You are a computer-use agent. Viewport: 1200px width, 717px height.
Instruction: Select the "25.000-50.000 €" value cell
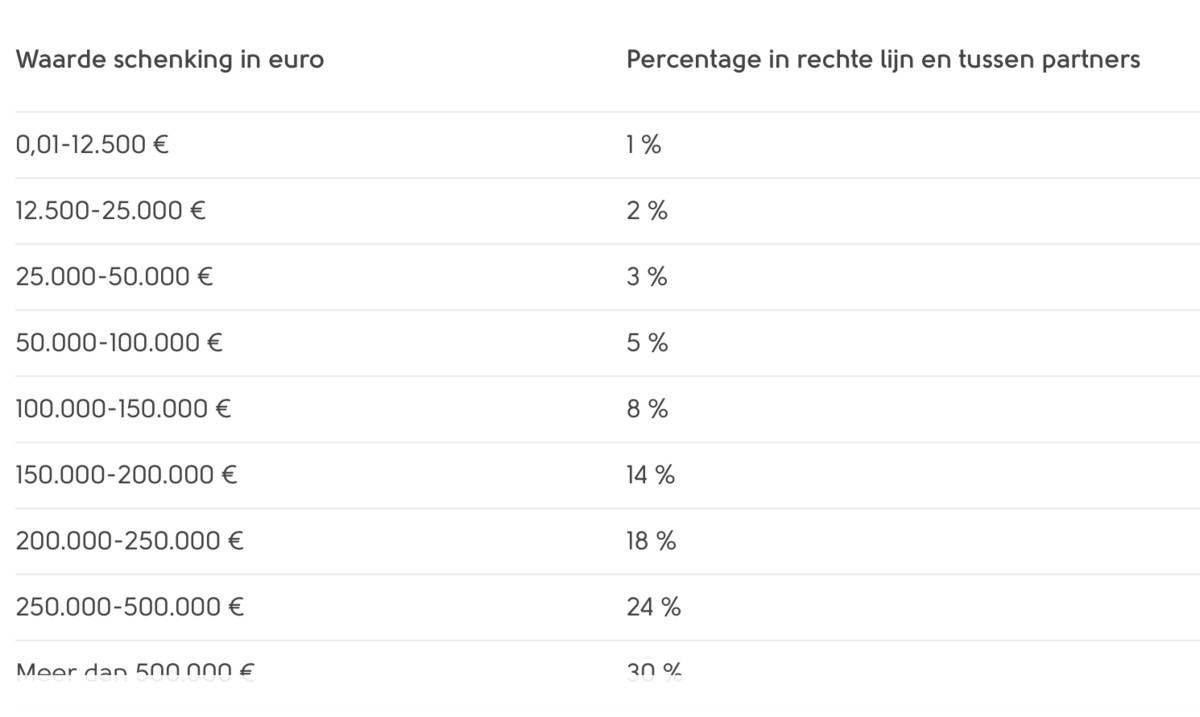115,277
